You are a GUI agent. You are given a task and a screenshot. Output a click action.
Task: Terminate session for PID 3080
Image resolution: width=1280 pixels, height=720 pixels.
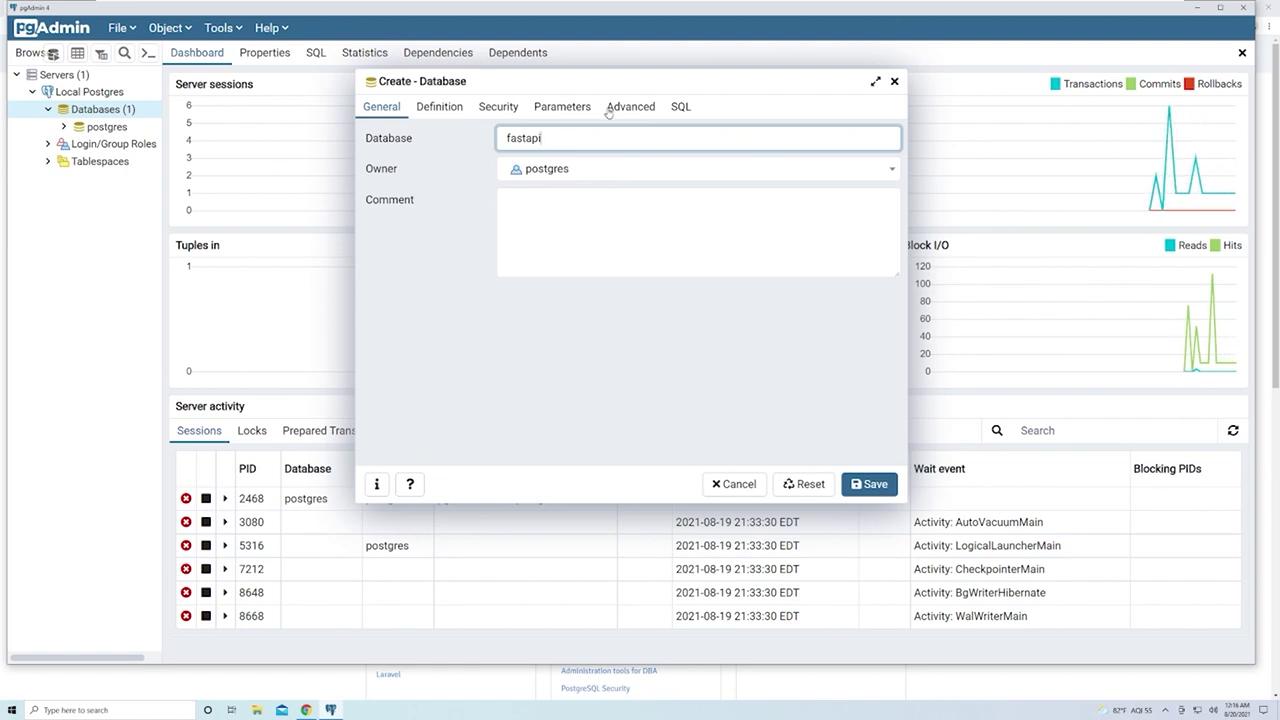[x=186, y=522]
